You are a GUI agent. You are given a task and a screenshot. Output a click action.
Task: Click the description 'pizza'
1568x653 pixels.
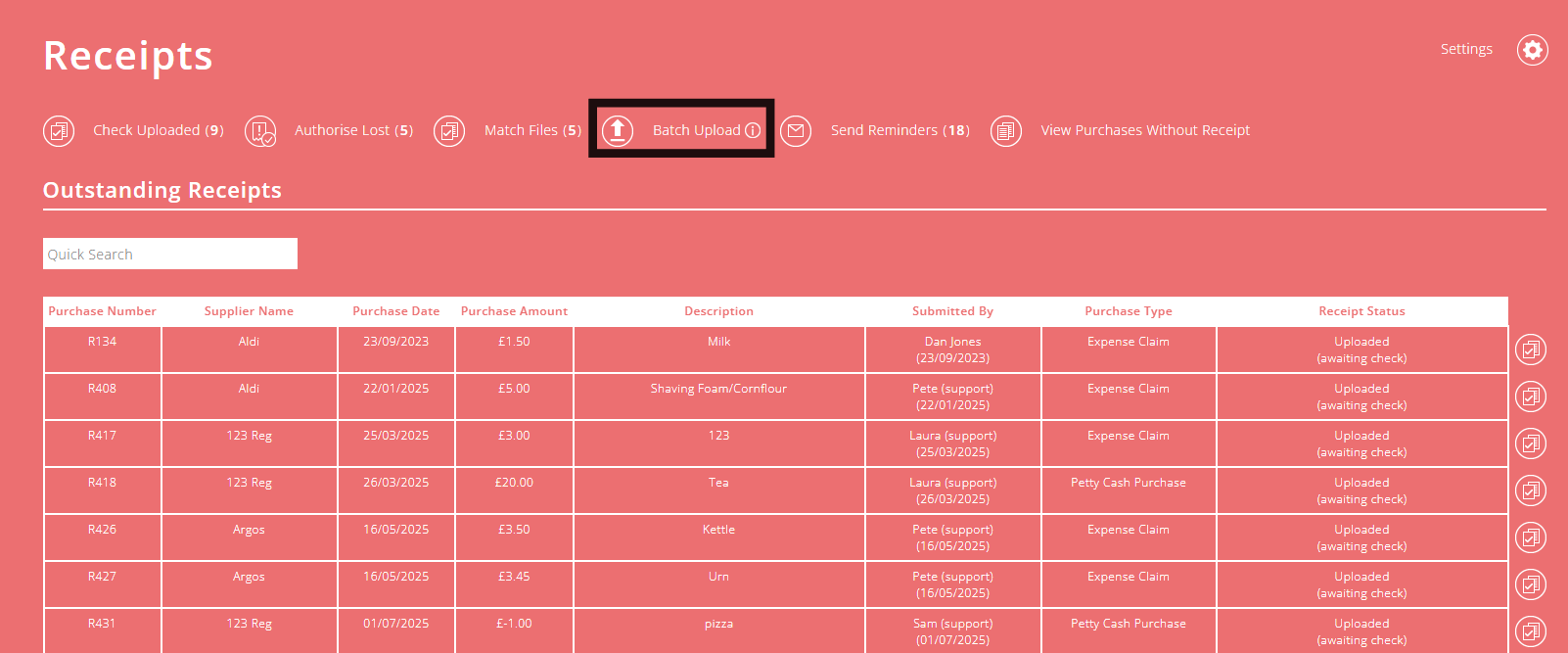(x=718, y=624)
